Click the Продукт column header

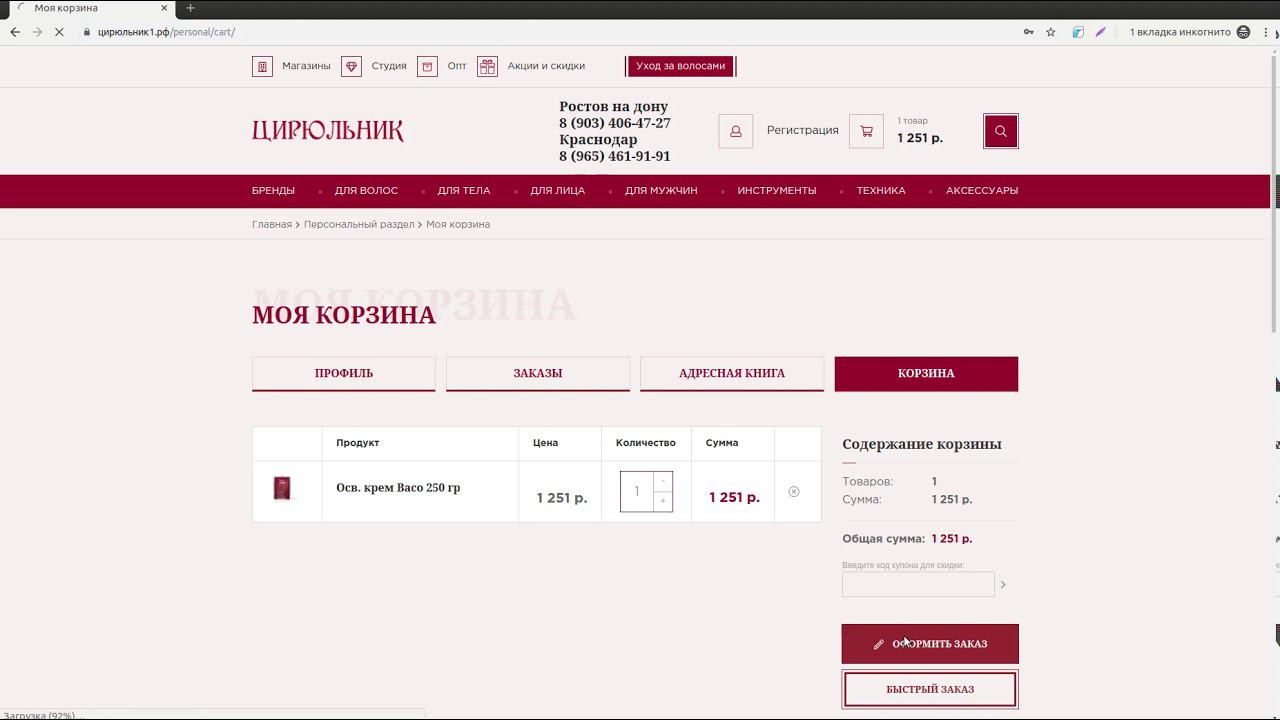click(x=358, y=443)
